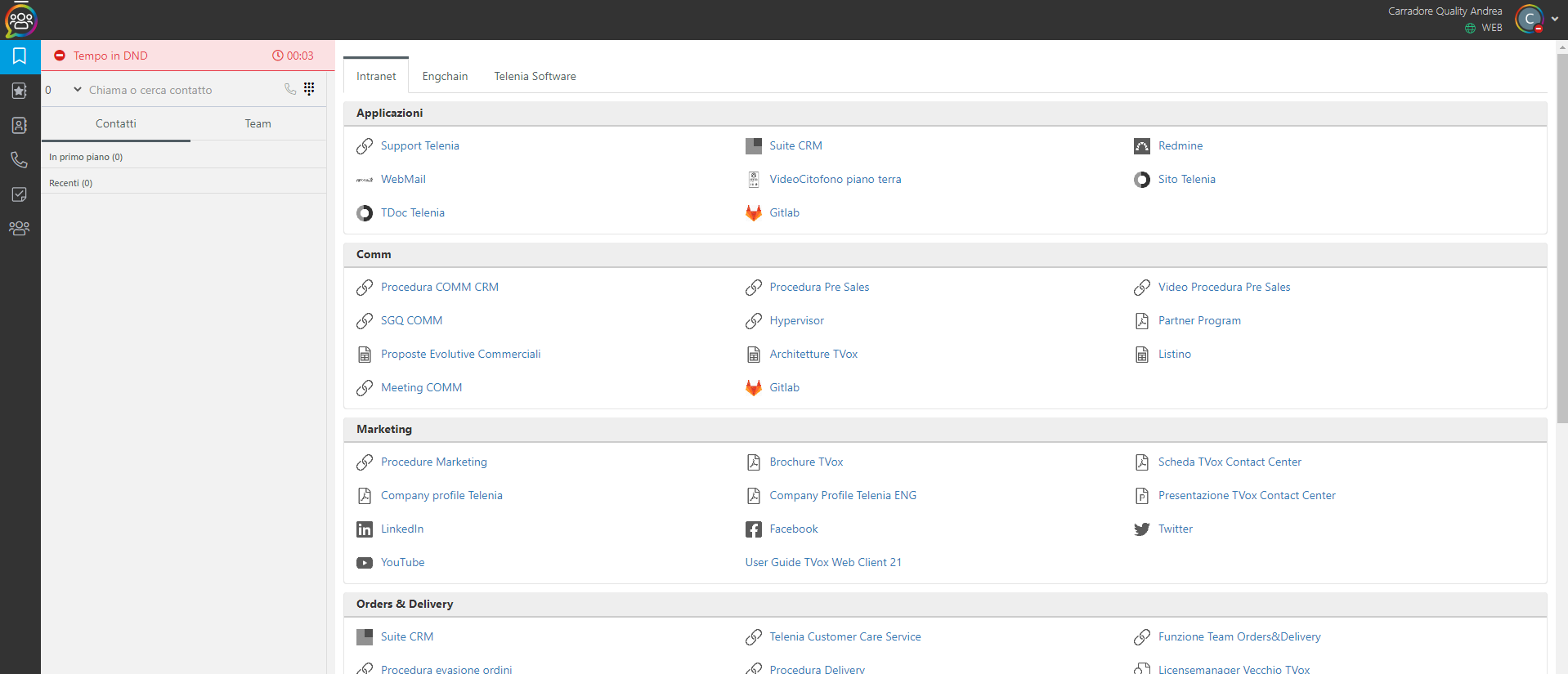Click the WebMail icon

(365, 180)
